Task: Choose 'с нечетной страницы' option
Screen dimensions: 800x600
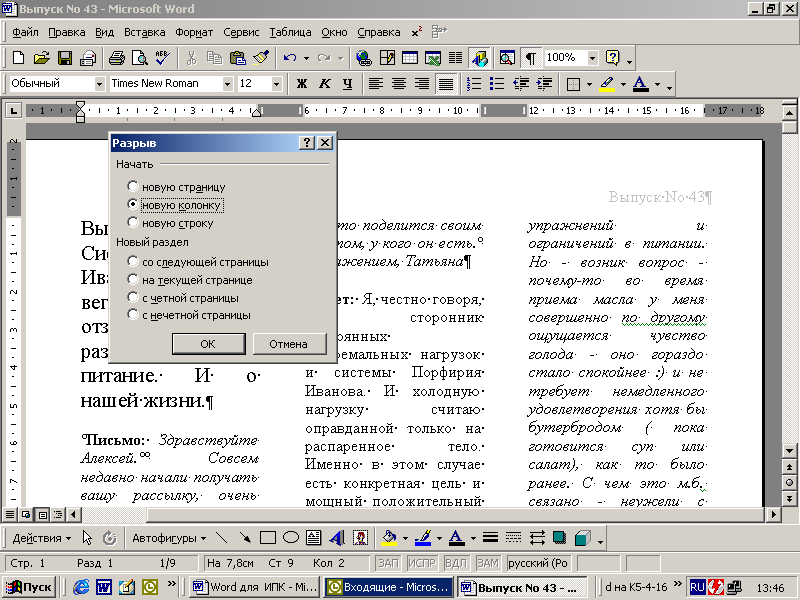Action: coord(133,314)
